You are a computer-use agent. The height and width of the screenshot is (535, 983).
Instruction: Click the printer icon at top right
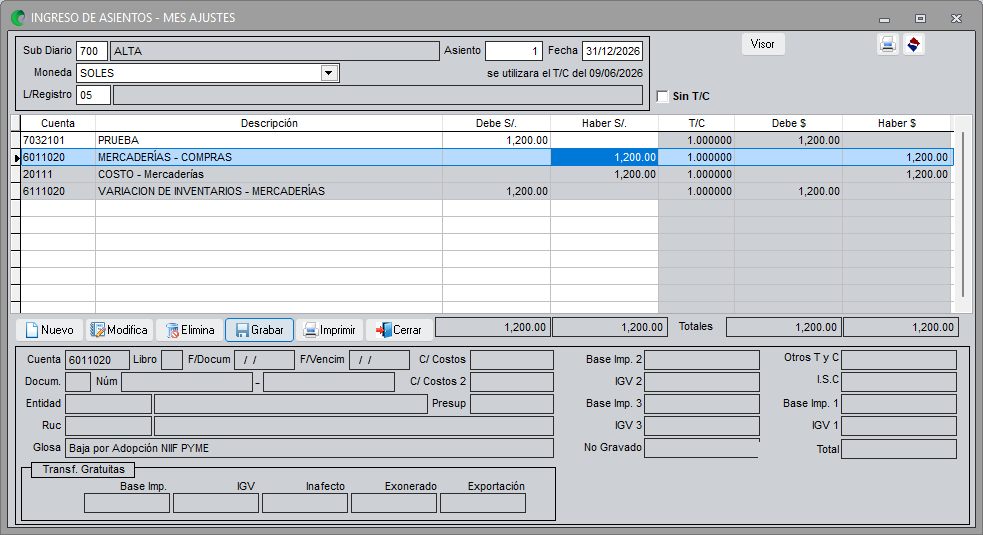click(x=887, y=45)
